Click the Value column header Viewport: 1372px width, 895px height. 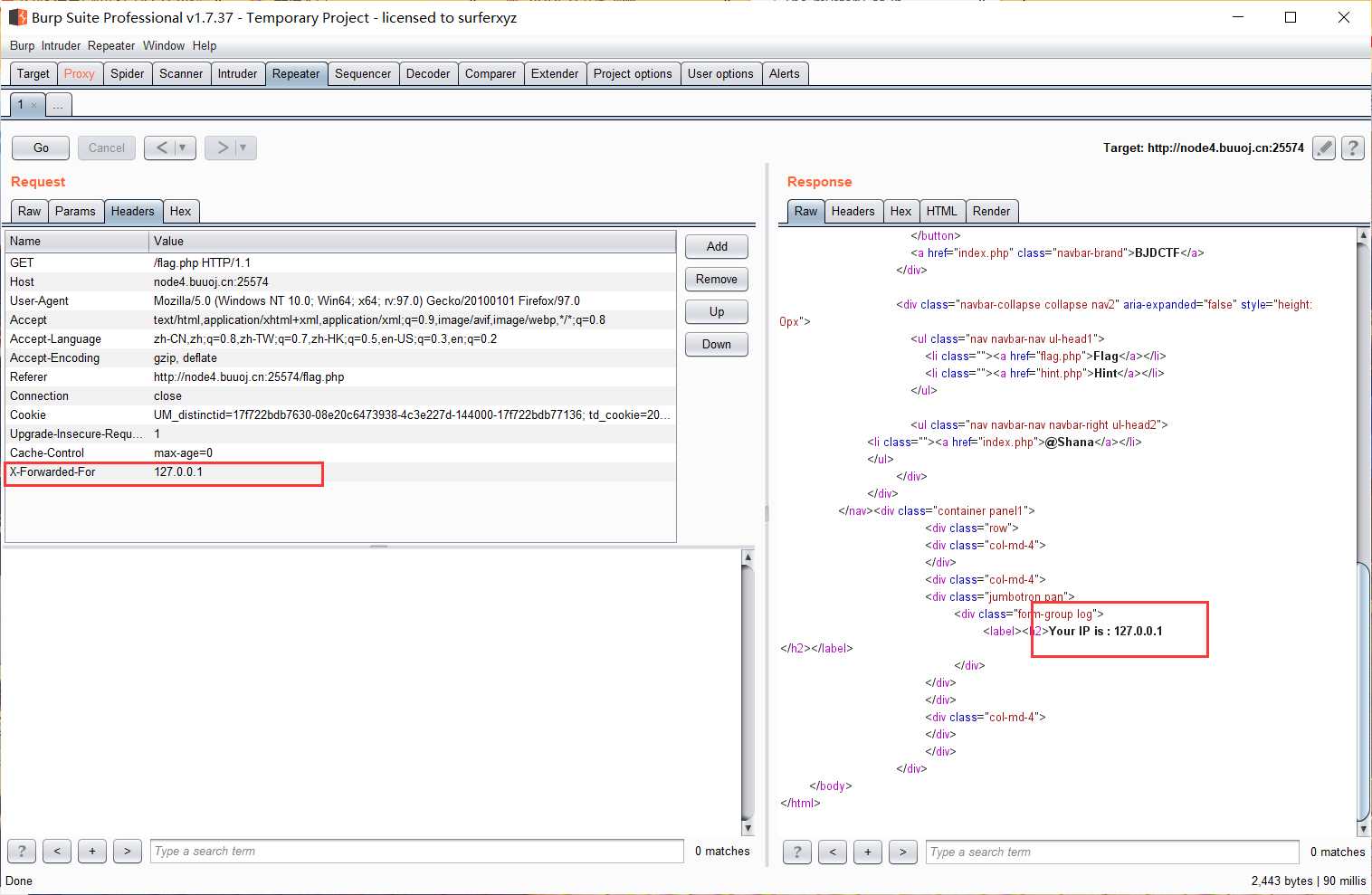pyautogui.click(x=413, y=241)
